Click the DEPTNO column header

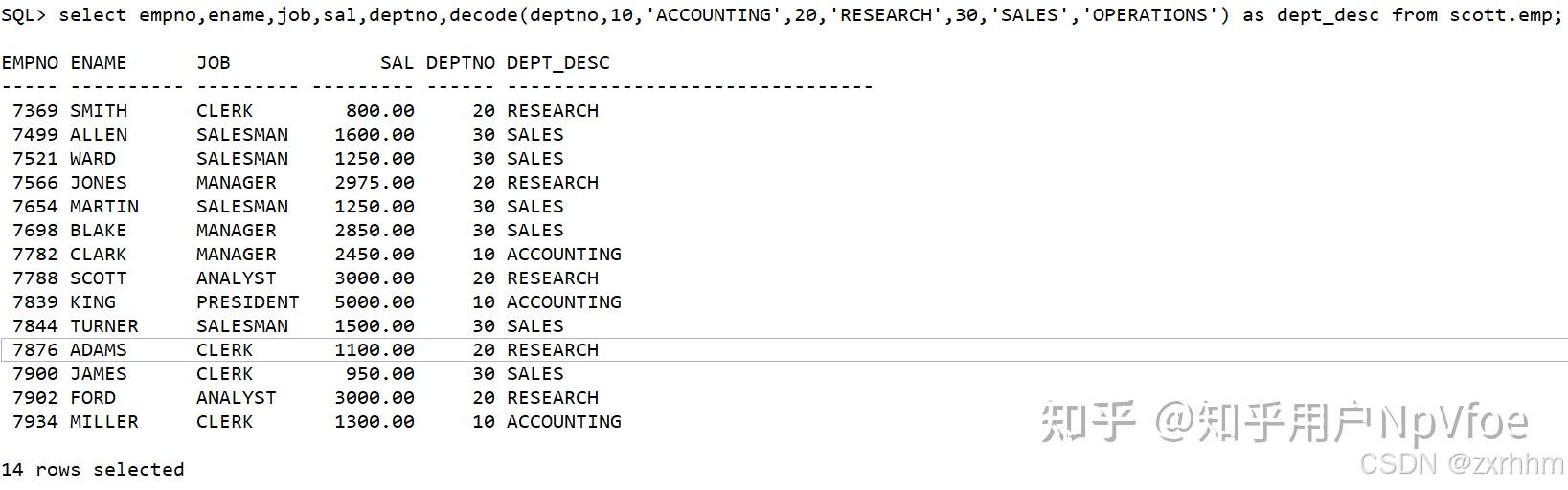[460, 63]
